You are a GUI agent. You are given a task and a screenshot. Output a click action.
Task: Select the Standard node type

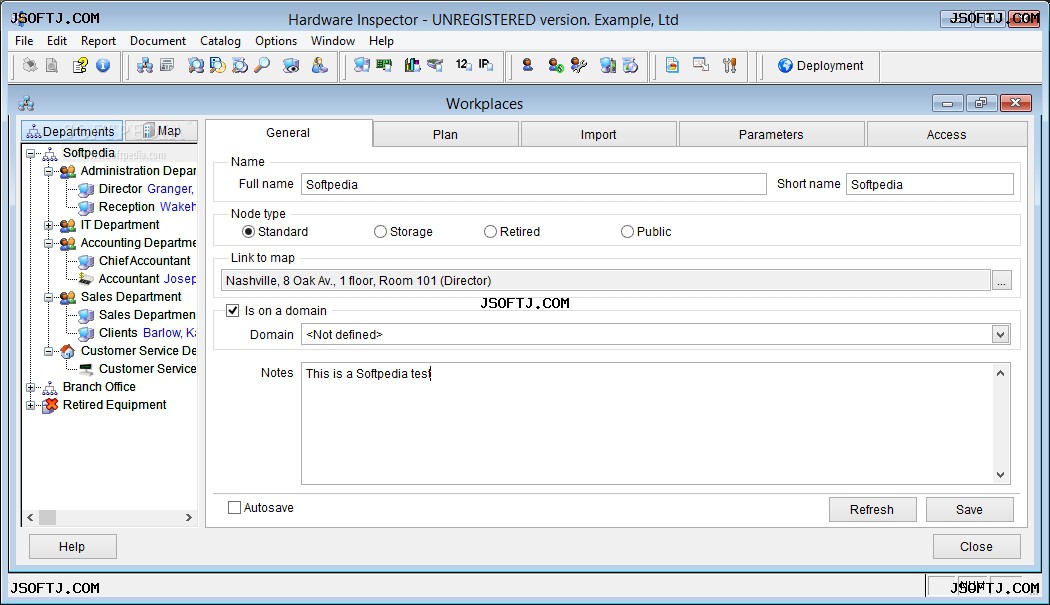pos(248,232)
